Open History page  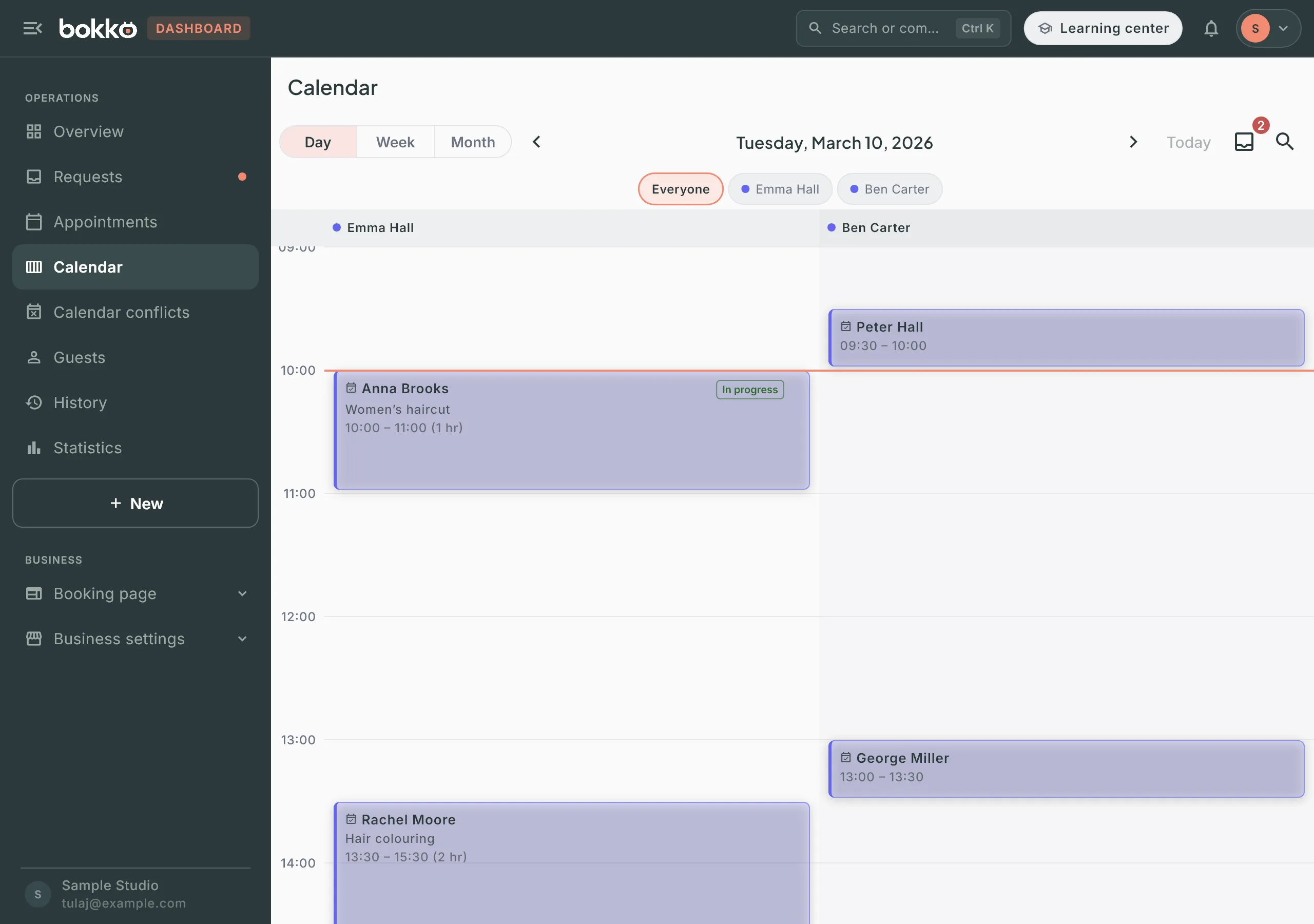[135, 402]
